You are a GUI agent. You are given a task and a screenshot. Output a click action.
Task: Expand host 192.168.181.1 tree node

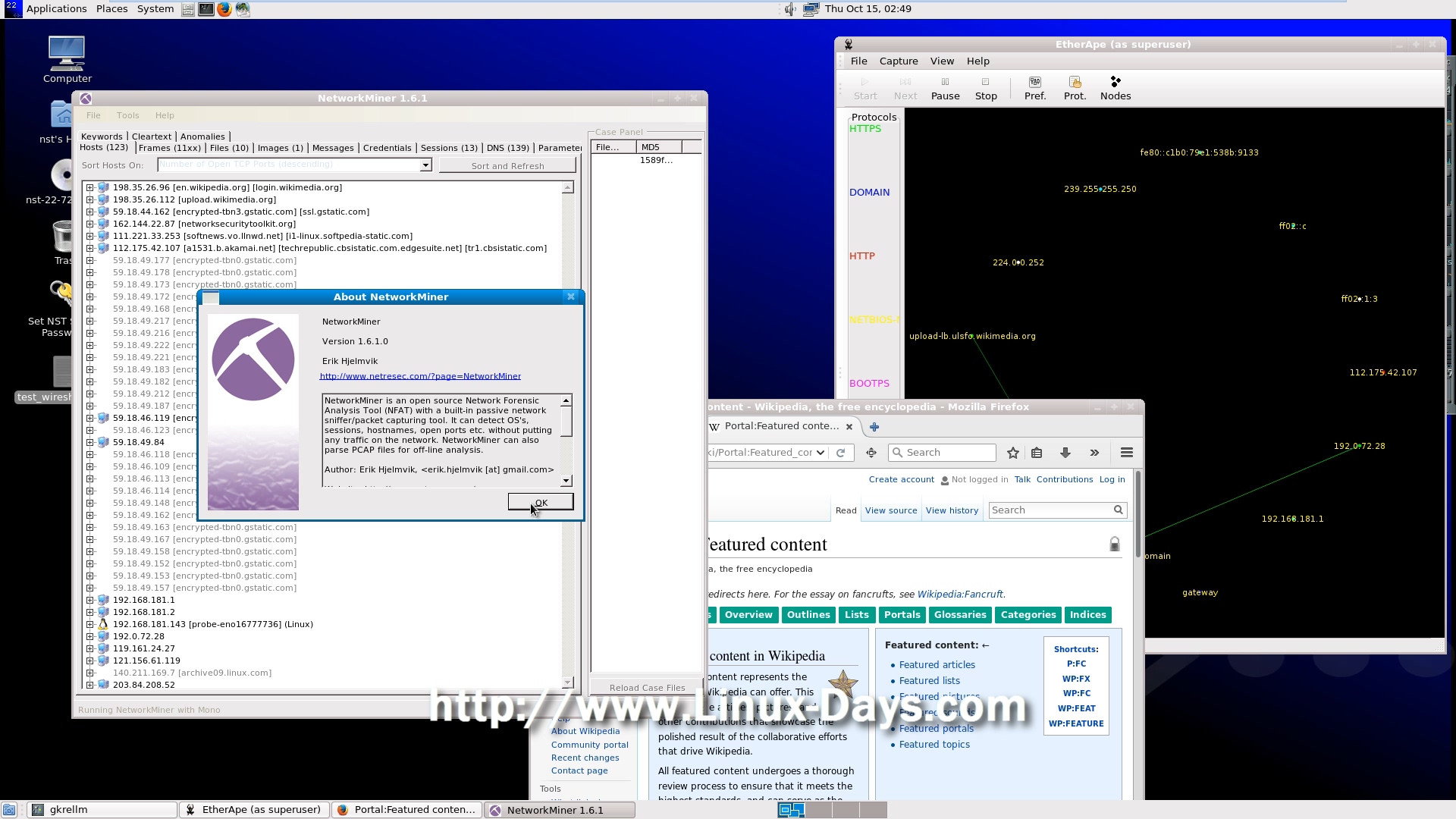pos(89,600)
